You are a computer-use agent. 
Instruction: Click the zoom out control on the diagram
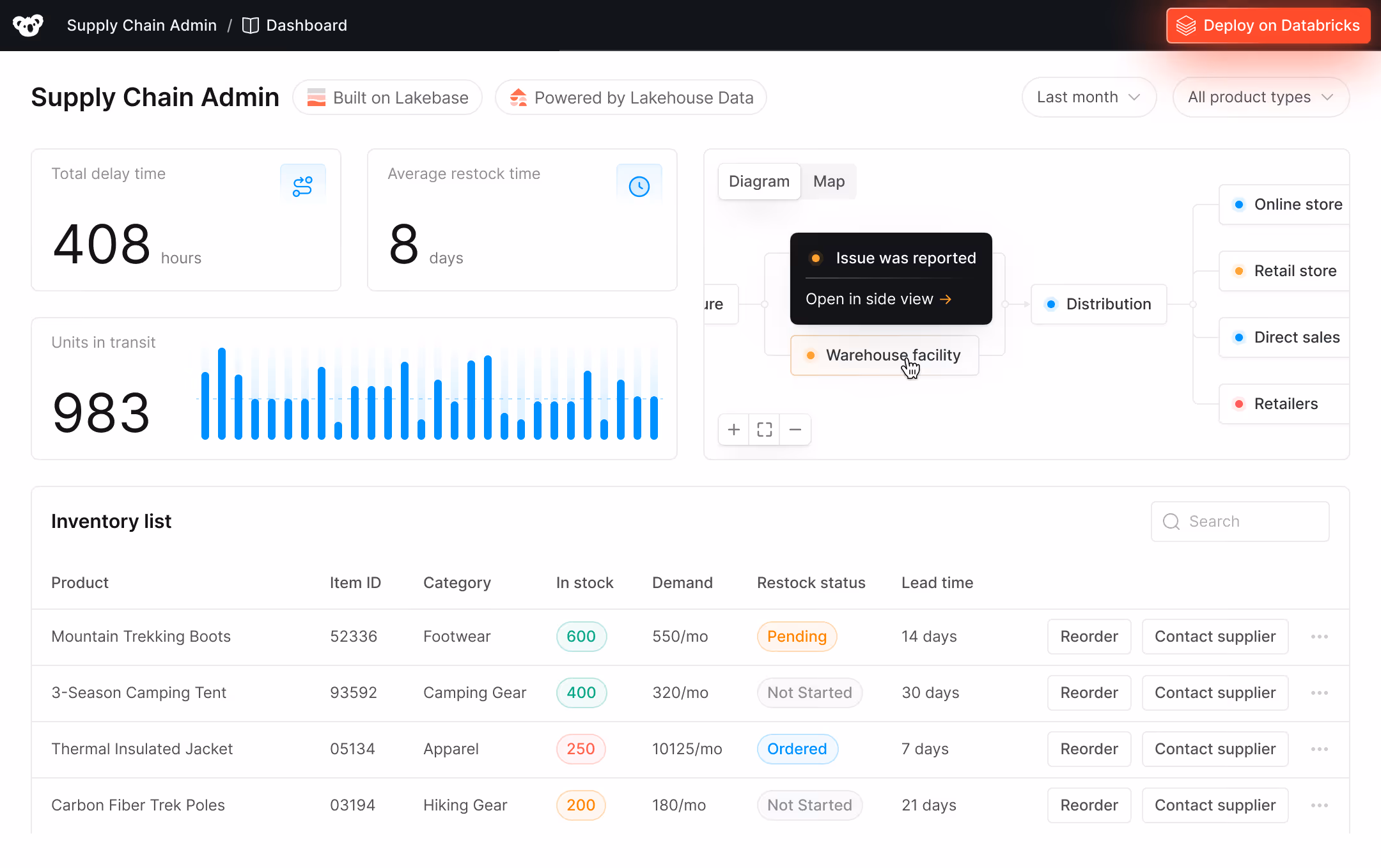[795, 430]
